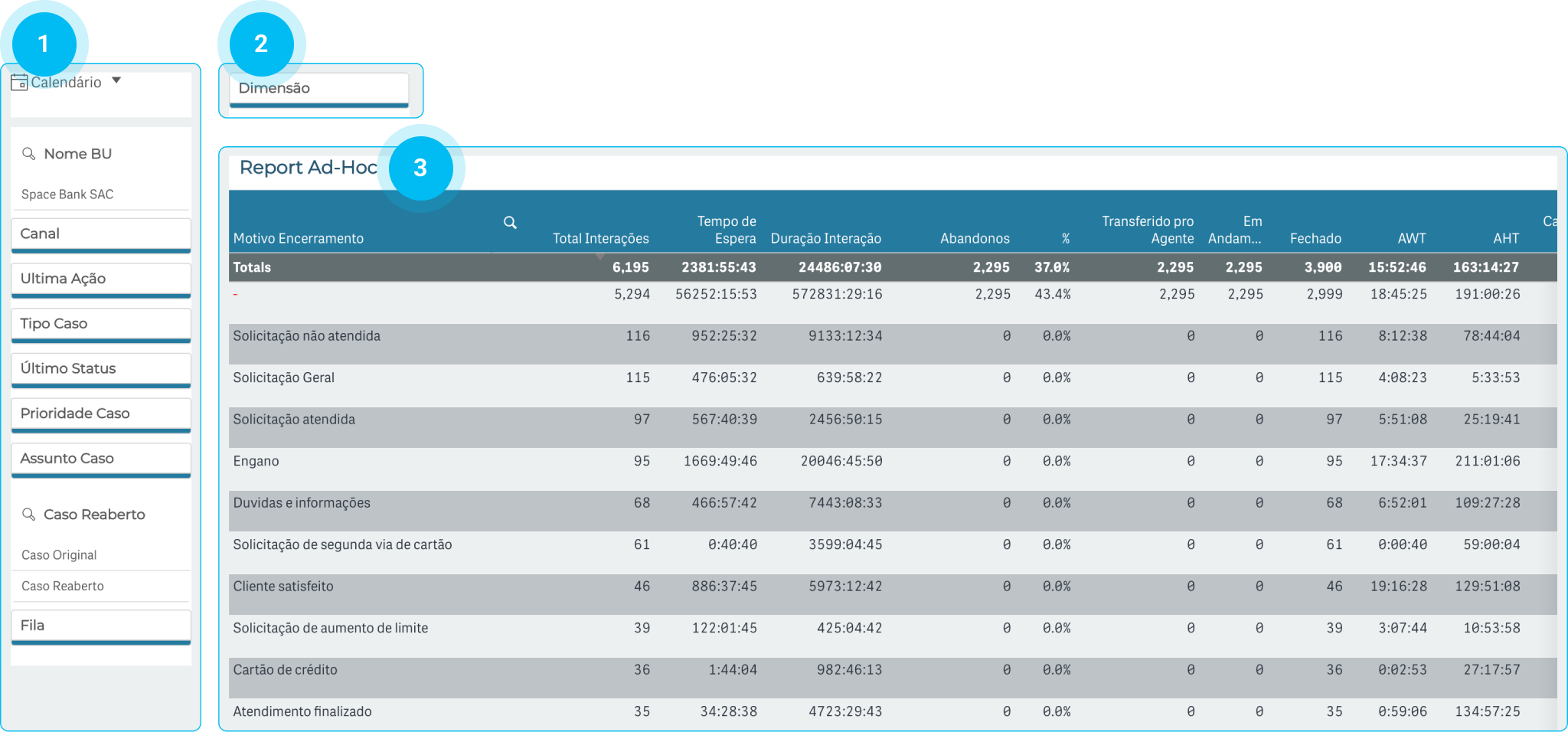Click the Abandonos column header
Image resolution: width=1568 pixels, height=732 pixels.
(974, 238)
